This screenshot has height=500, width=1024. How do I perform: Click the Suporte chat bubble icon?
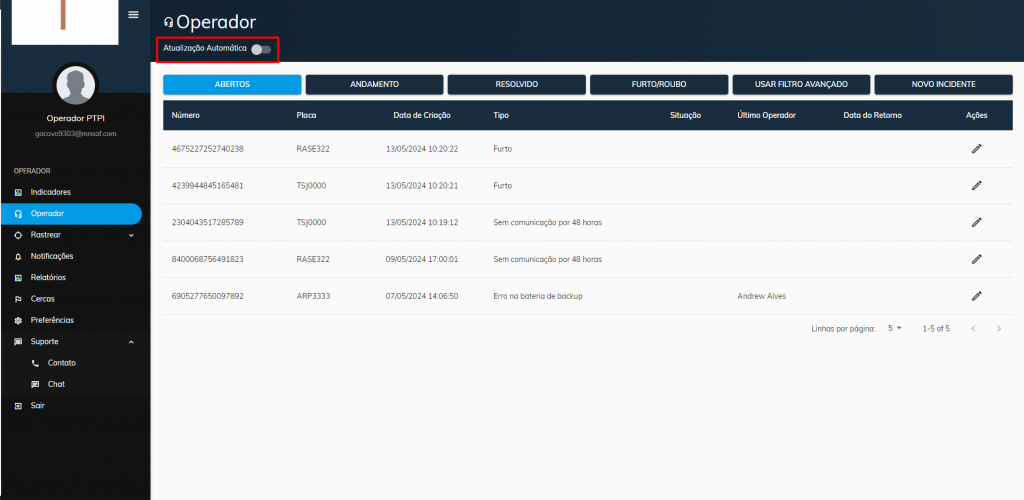click(18, 341)
